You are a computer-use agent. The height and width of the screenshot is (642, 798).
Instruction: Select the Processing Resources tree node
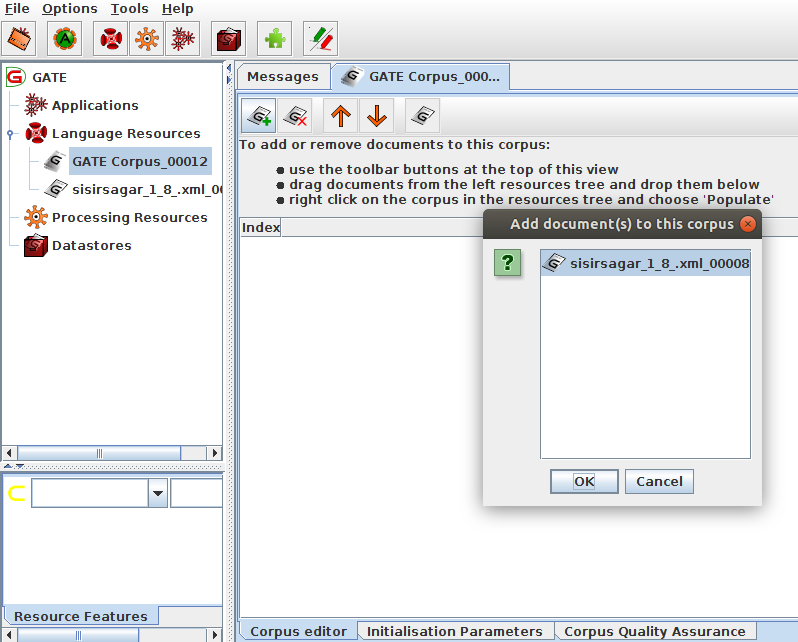tap(130, 217)
